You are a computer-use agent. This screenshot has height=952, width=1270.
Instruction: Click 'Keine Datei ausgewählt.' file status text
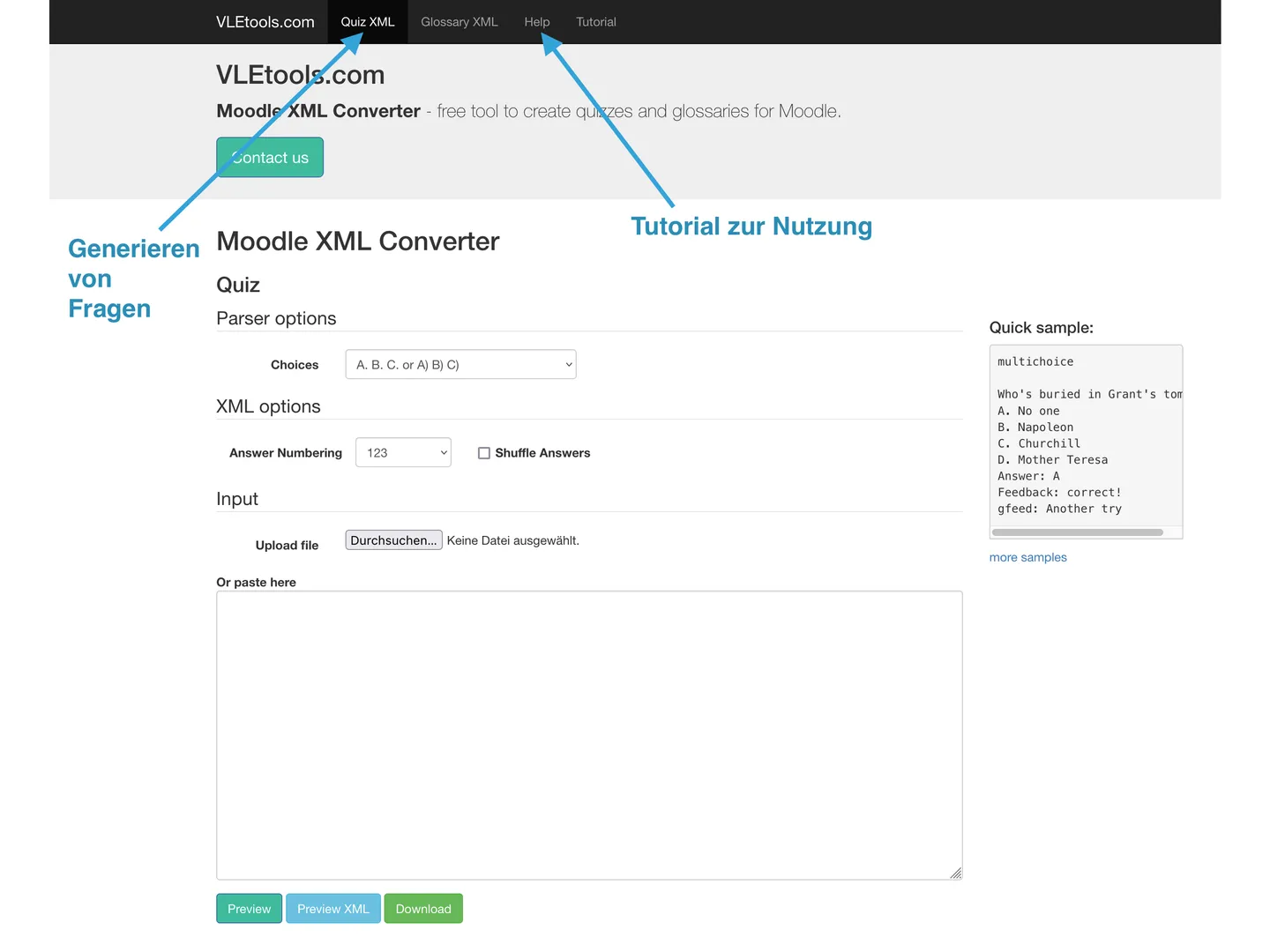(513, 540)
